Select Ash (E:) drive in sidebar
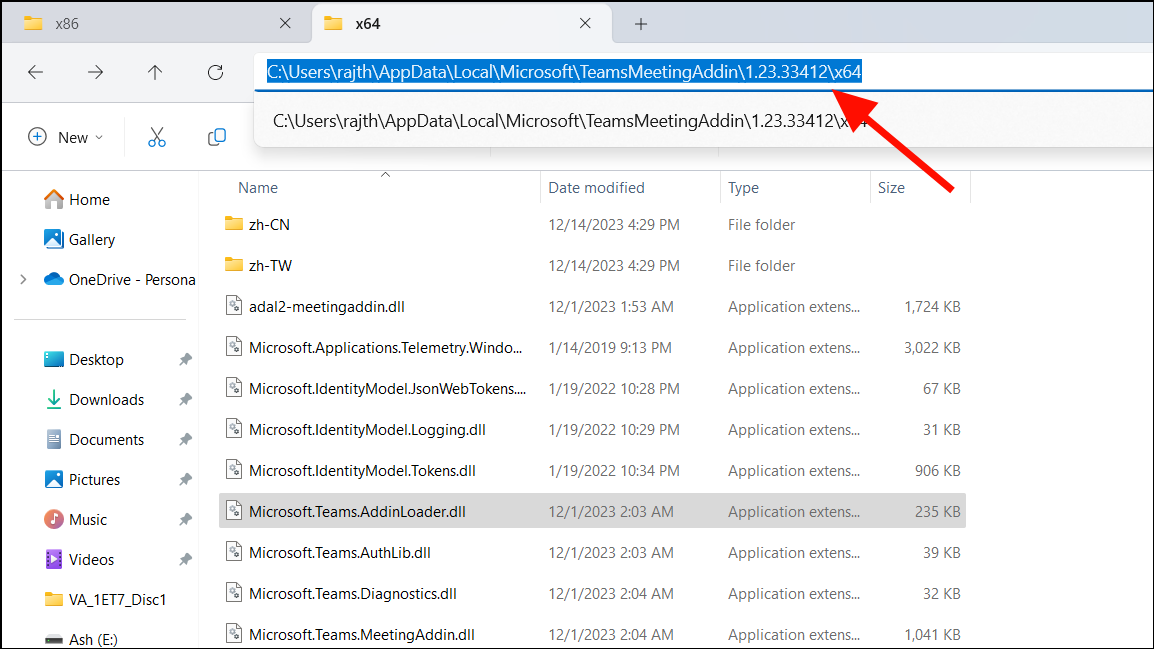Viewport: 1154px width, 649px height. pyautogui.click(x=81, y=639)
